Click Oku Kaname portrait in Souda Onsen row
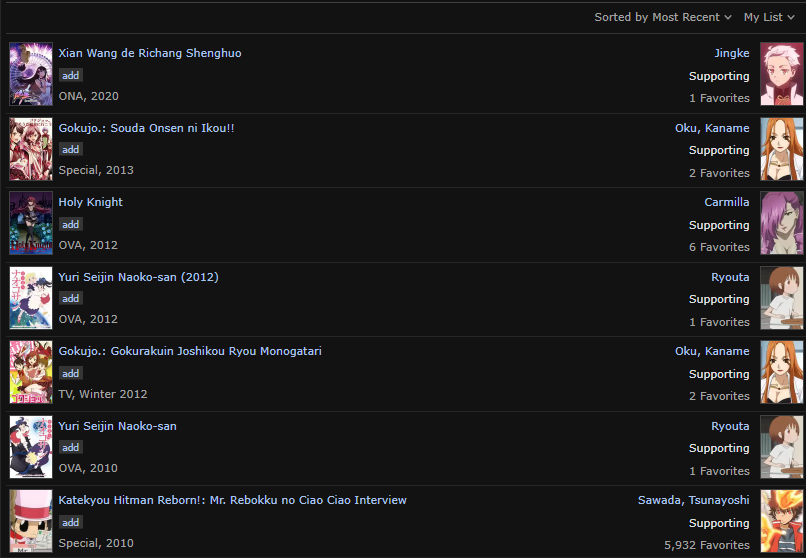Image resolution: width=806 pixels, height=558 pixels. pos(781,149)
